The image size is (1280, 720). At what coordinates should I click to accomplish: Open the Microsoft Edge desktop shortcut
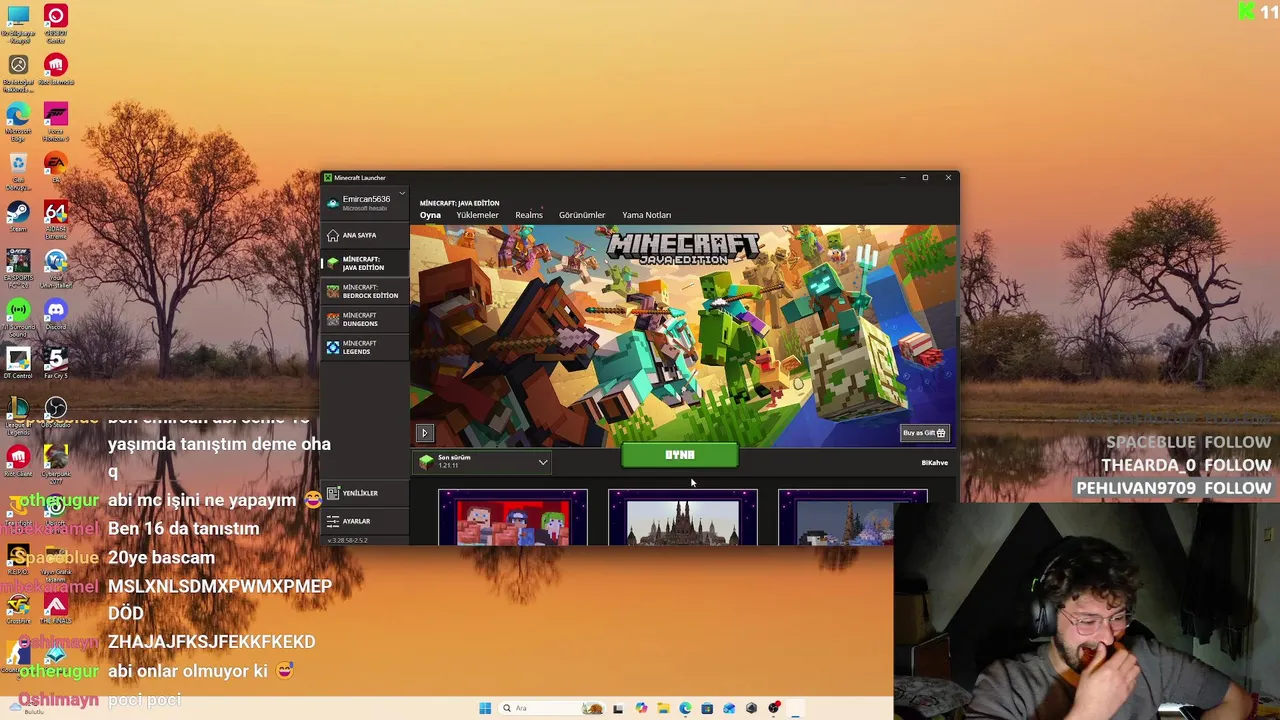click(x=17, y=120)
